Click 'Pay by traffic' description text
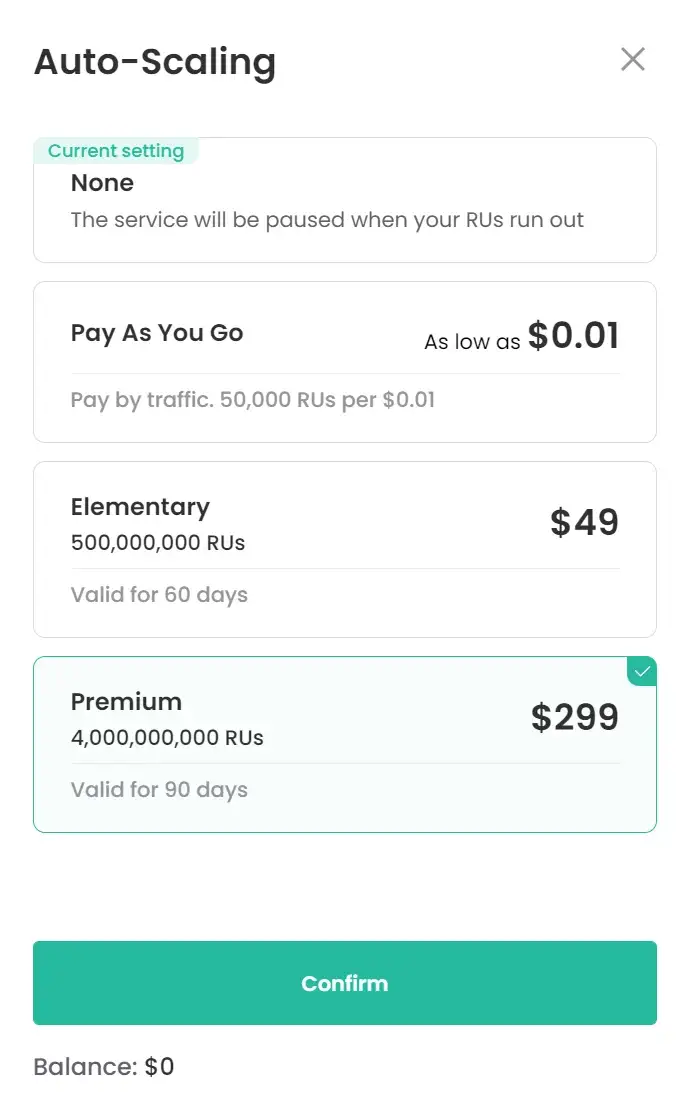692x1097 pixels. click(253, 400)
